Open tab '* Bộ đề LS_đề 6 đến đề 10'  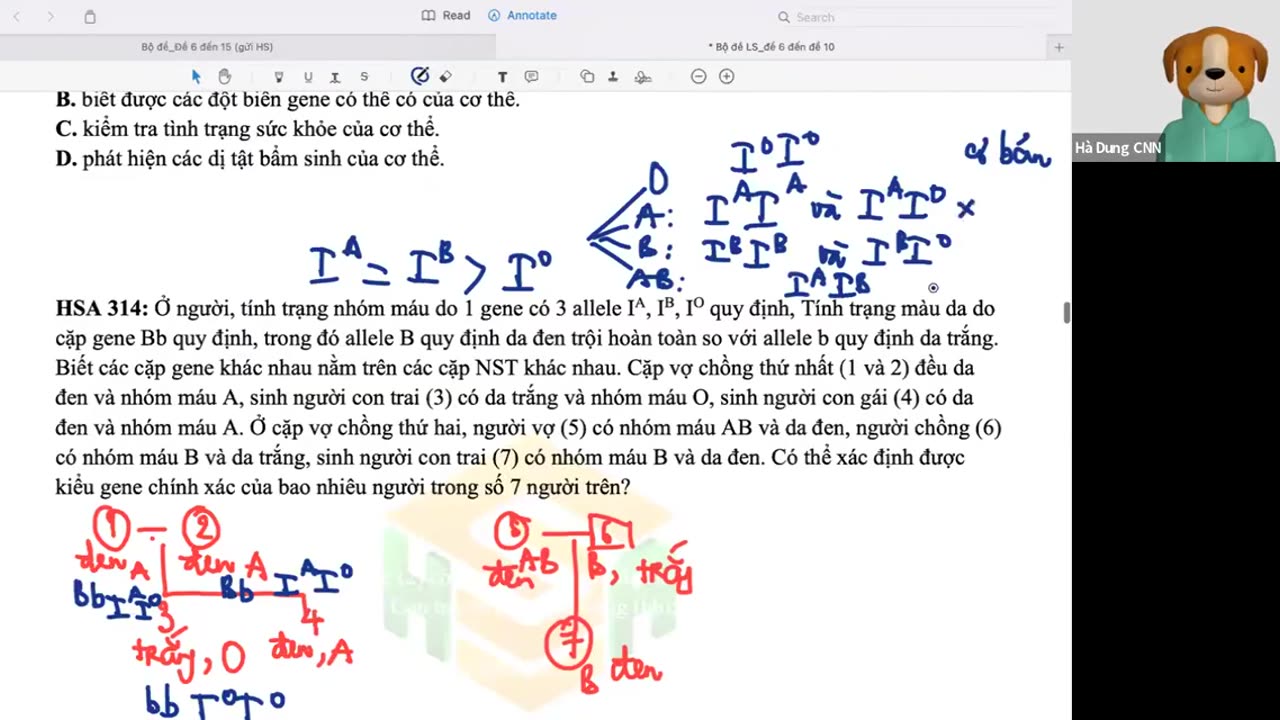click(771, 47)
